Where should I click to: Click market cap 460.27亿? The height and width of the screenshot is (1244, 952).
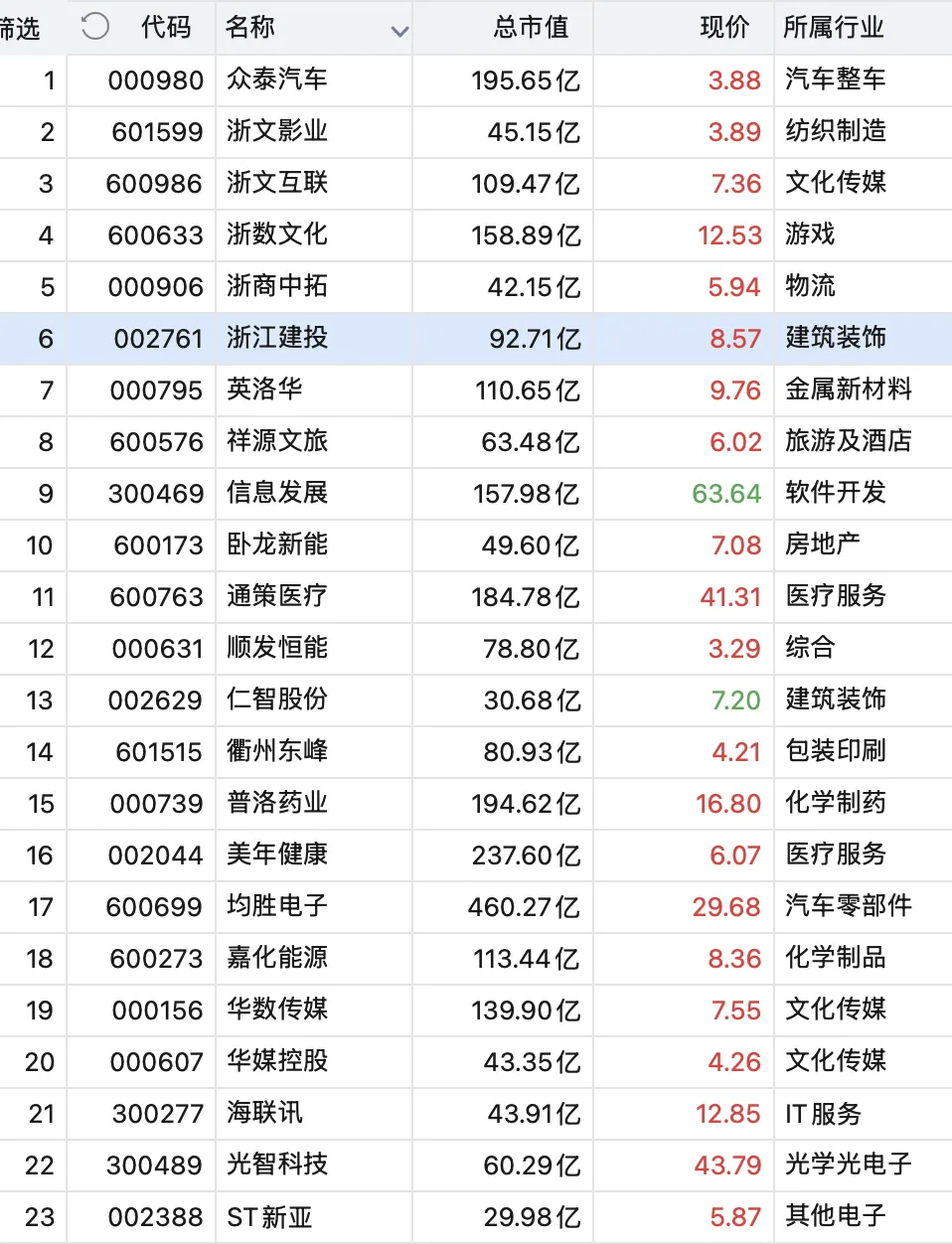pyautogui.click(x=525, y=907)
